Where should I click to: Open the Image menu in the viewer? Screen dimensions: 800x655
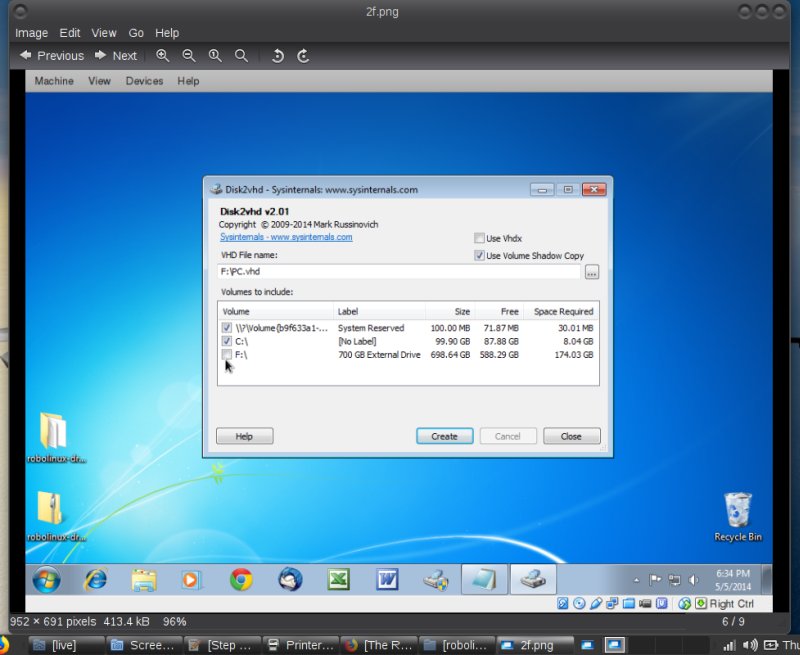tap(30, 32)
